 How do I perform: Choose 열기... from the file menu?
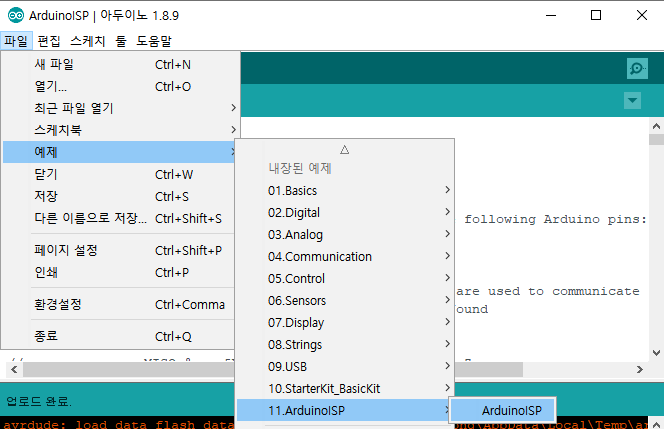coord(119,86)
